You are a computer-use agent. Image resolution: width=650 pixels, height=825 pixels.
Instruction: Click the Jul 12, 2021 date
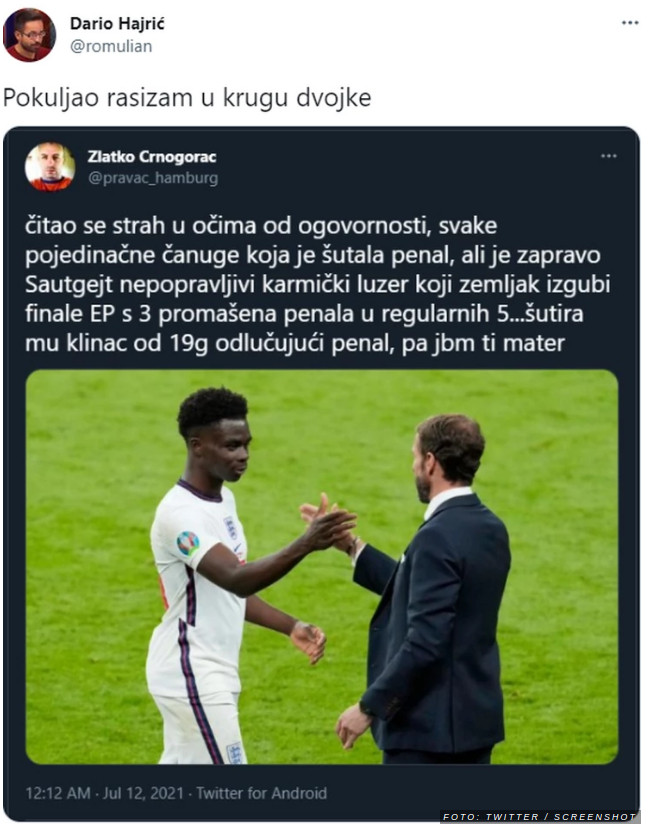coord(143,793)
